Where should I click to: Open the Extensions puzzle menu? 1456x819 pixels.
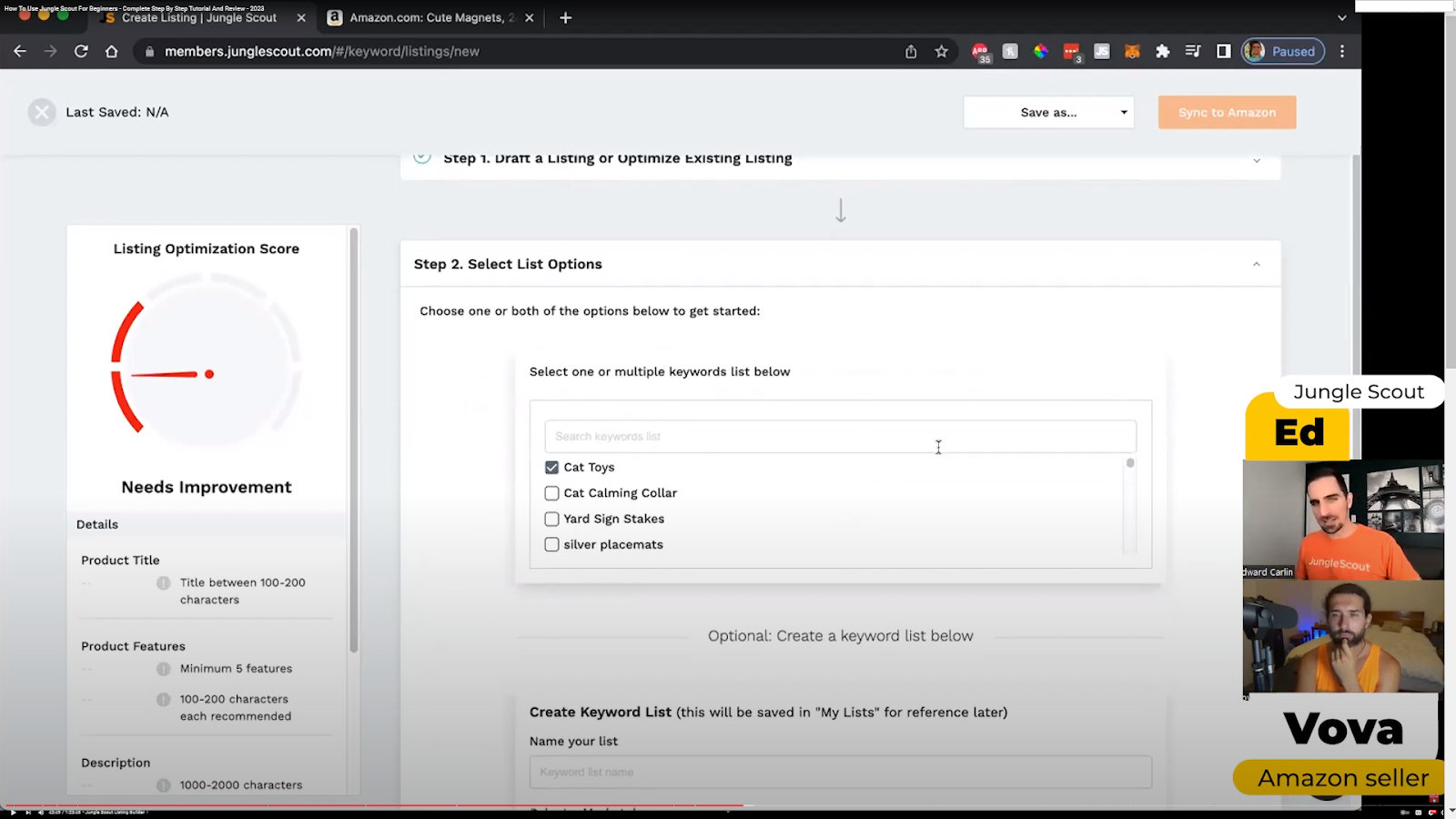[1162, 52]
